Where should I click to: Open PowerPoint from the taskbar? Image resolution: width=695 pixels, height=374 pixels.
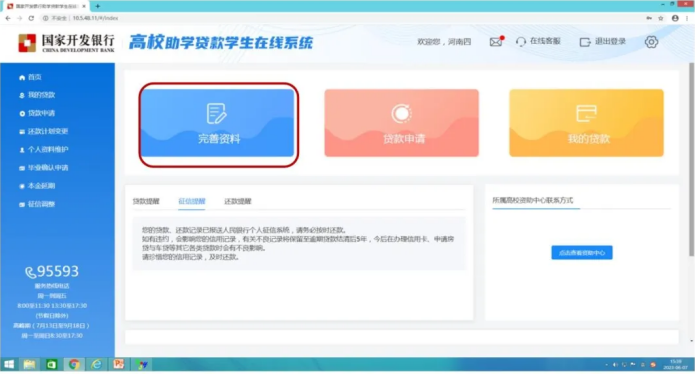(x=118, y=365)
